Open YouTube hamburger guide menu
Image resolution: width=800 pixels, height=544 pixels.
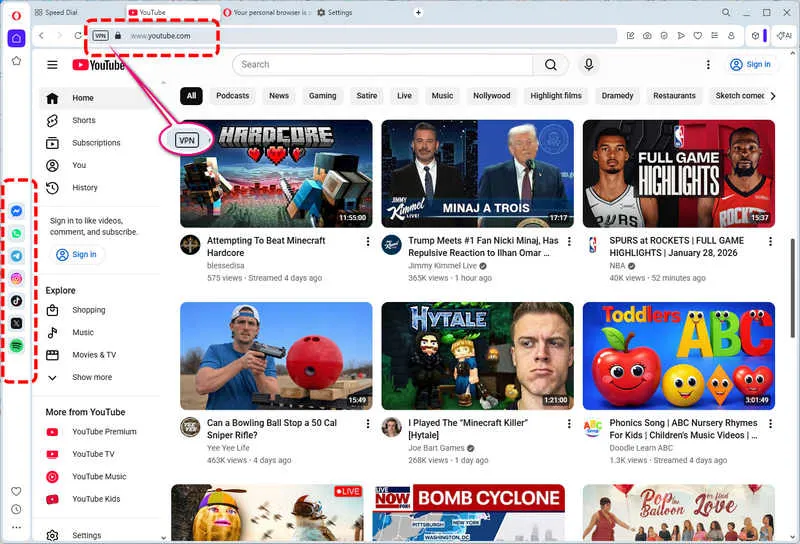(52, 65)
